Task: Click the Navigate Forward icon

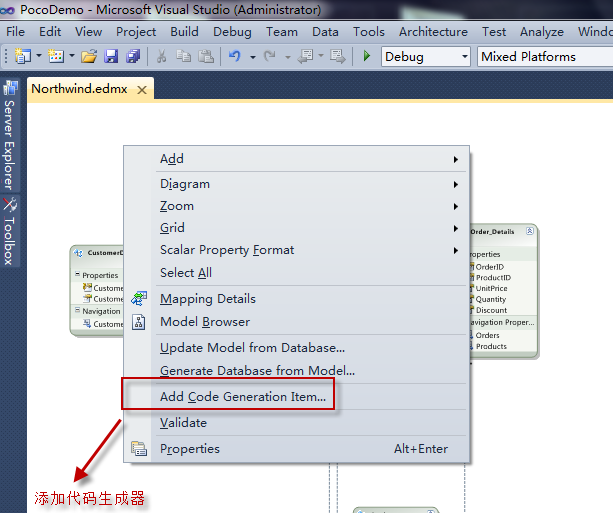Action: (x=337, y=57)
